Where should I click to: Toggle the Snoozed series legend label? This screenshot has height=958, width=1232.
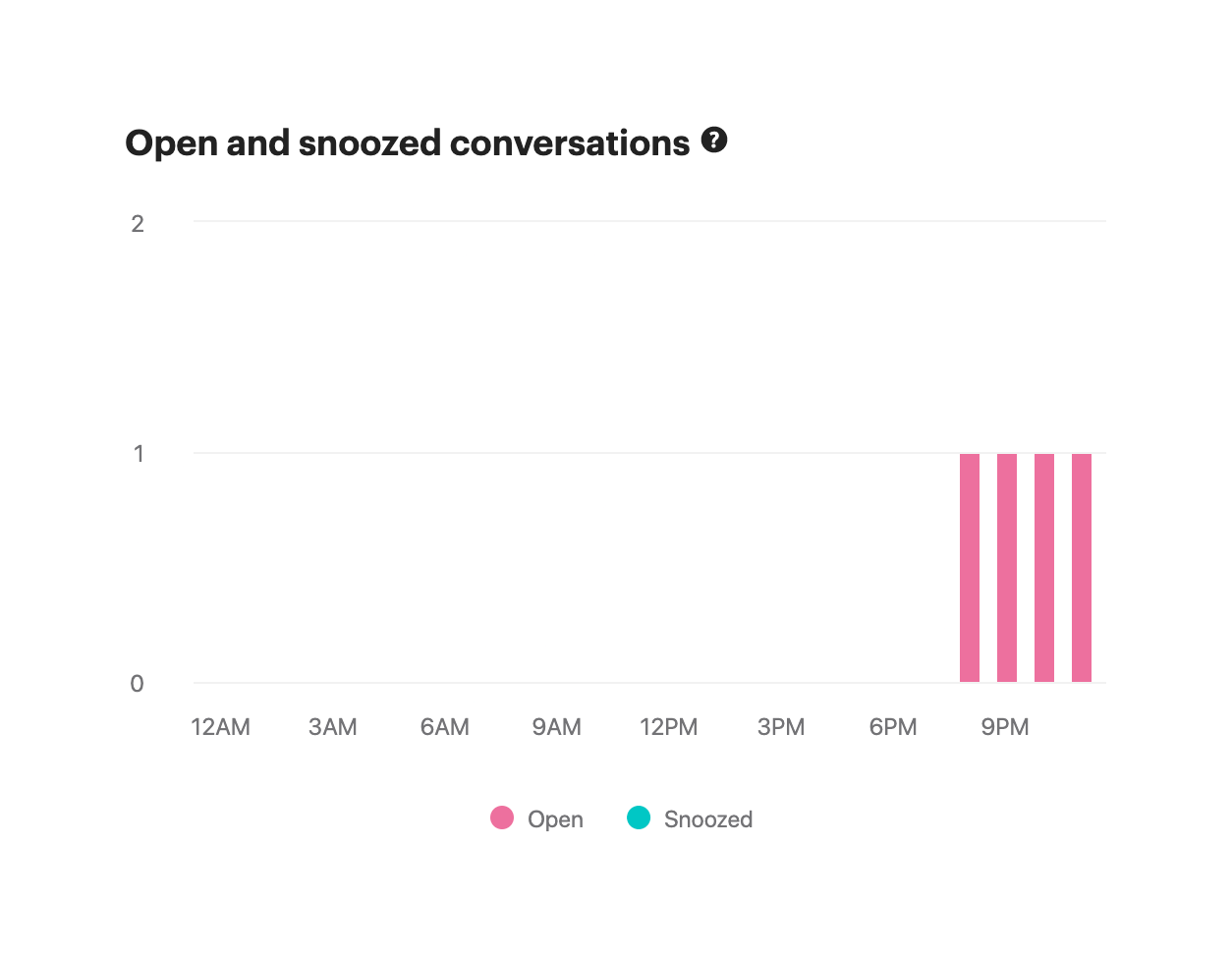click(x=707, y=819)
